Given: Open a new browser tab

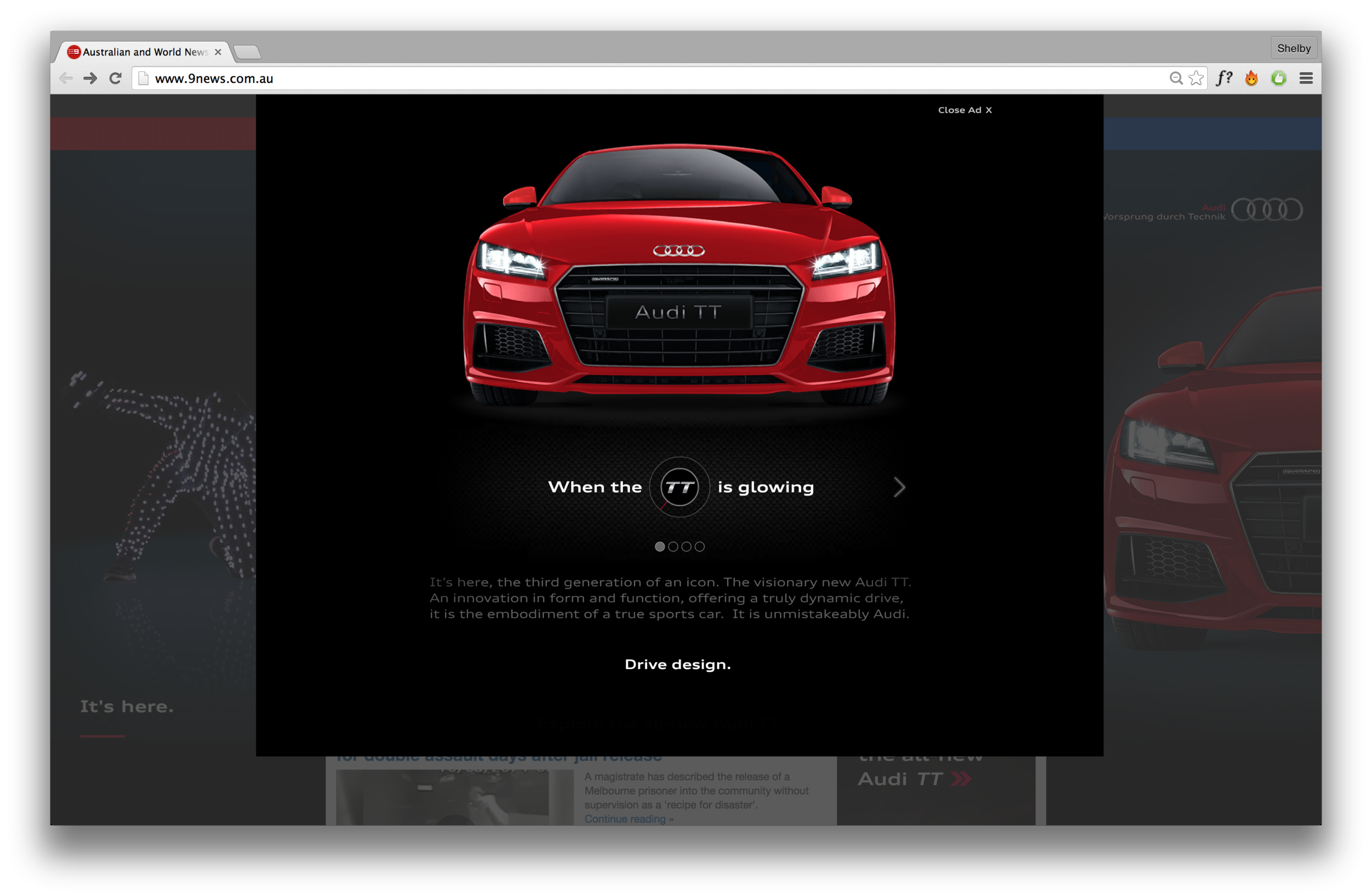Looking at the screenshot, I should point(248,53).
